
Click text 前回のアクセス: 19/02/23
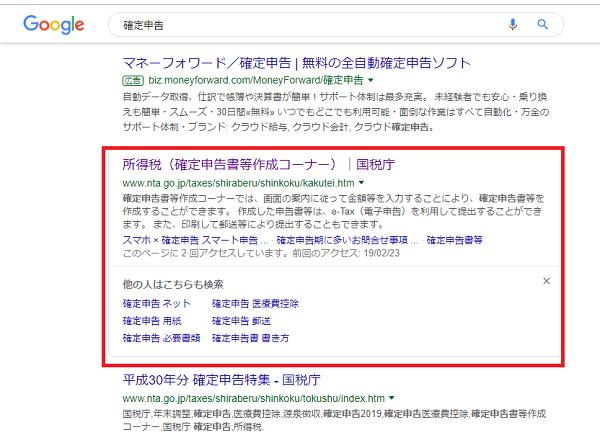coord(346,253)
